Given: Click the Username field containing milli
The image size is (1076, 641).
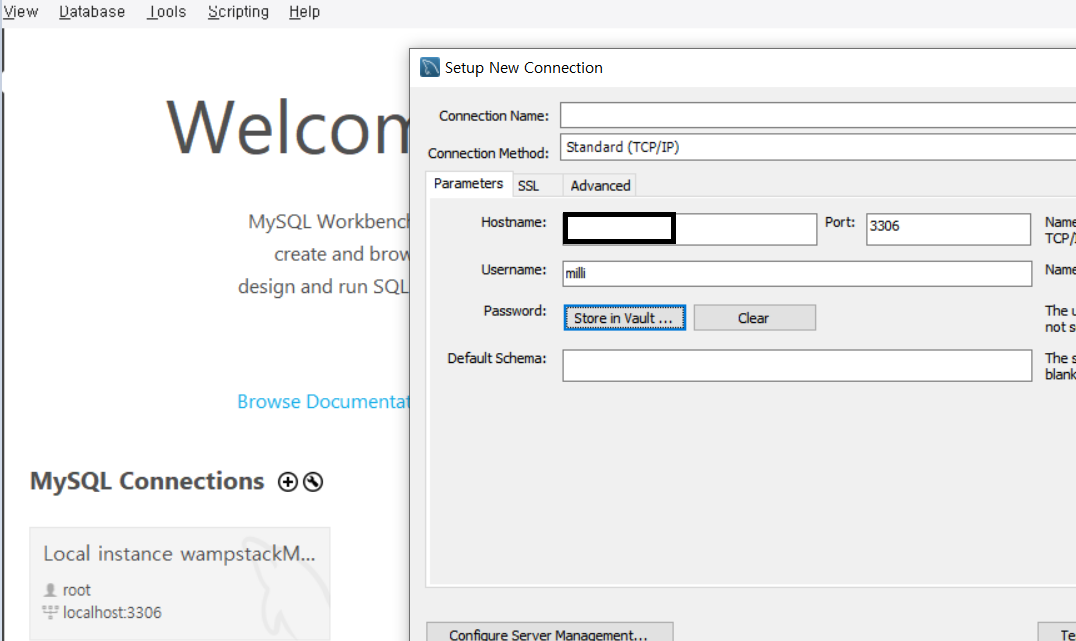Looking at the screenshot, I should click(x=797, y=273).
